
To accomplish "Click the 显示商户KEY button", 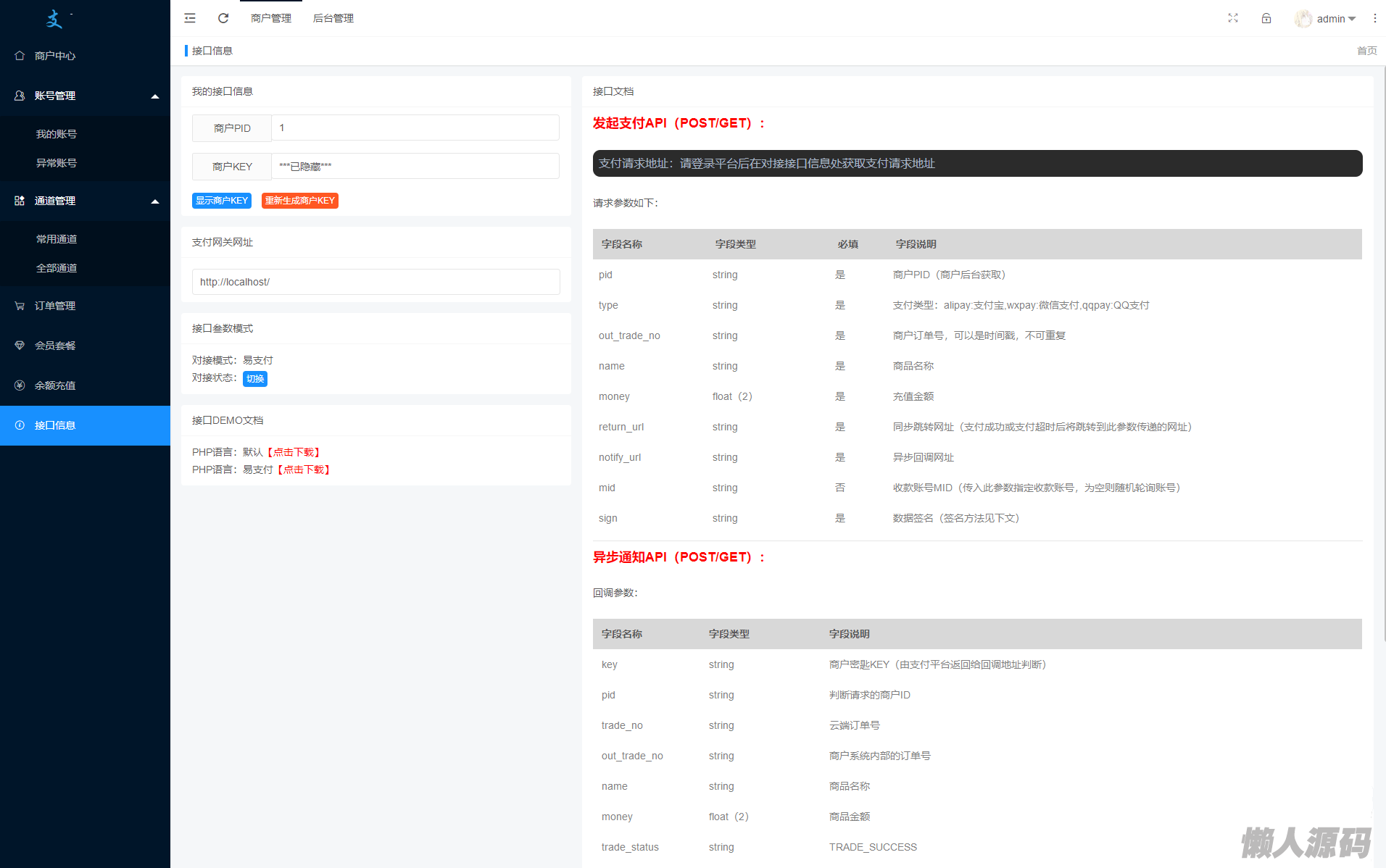I will click(221, 201).
